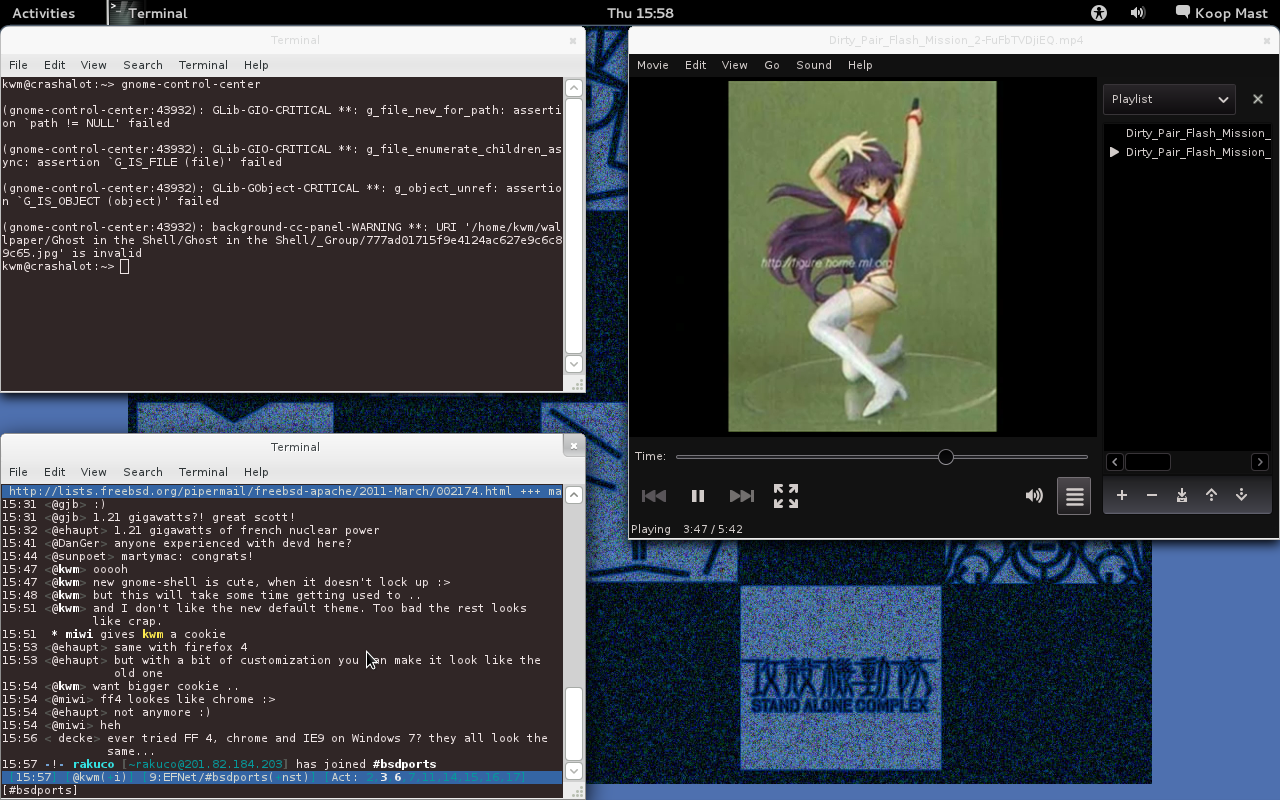Open Terminal menu in top Terminal window
1280x800 pixels.
click(203, 65)
